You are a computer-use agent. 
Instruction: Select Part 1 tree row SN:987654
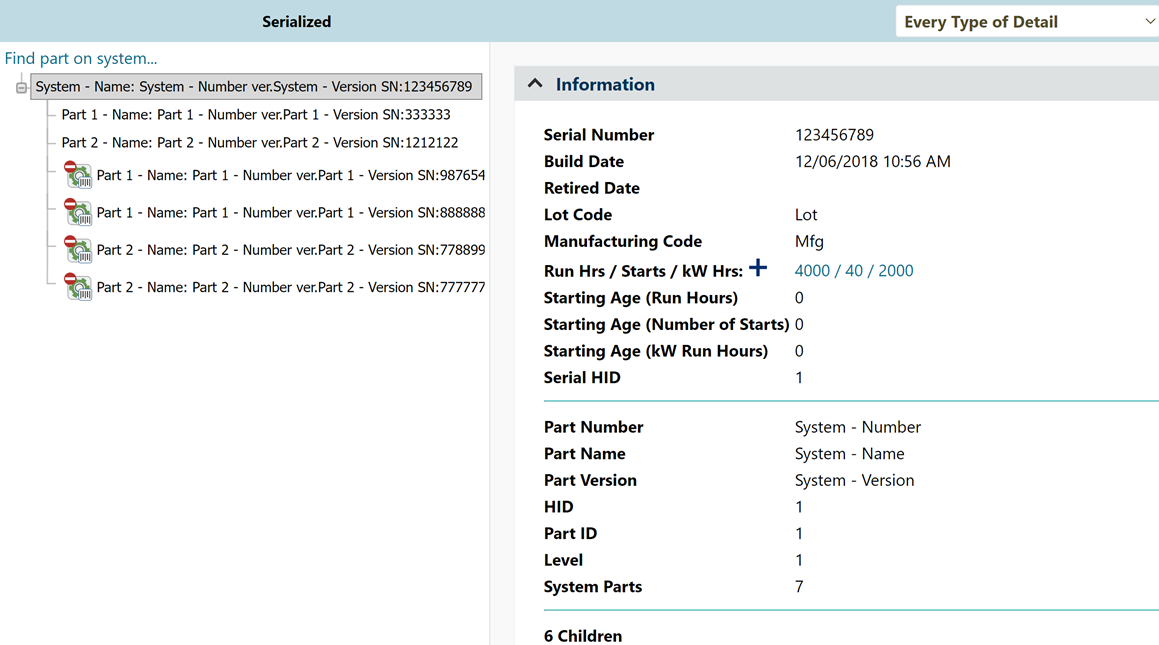coord(290,176)
